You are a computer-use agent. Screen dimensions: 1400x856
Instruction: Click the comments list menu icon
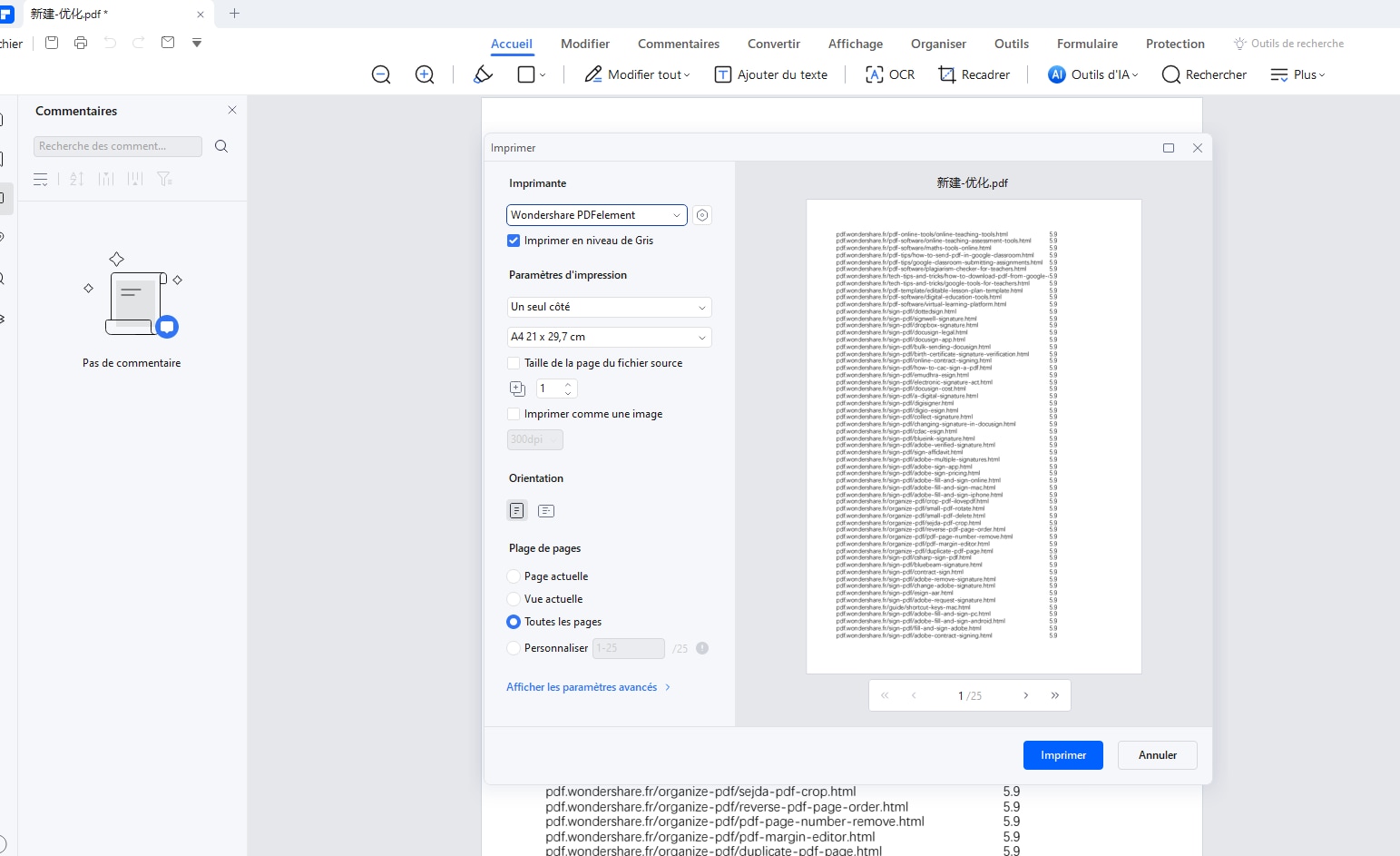pyautogui.click(x=41, y=179)
